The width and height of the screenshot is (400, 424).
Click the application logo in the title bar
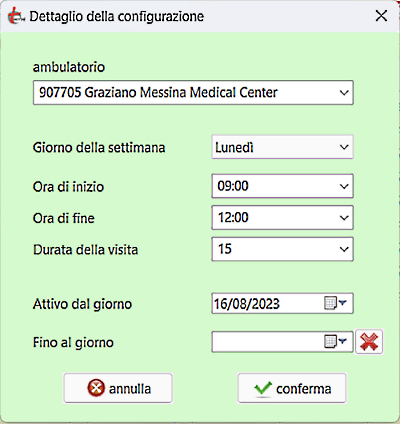[x=16, y=16]
